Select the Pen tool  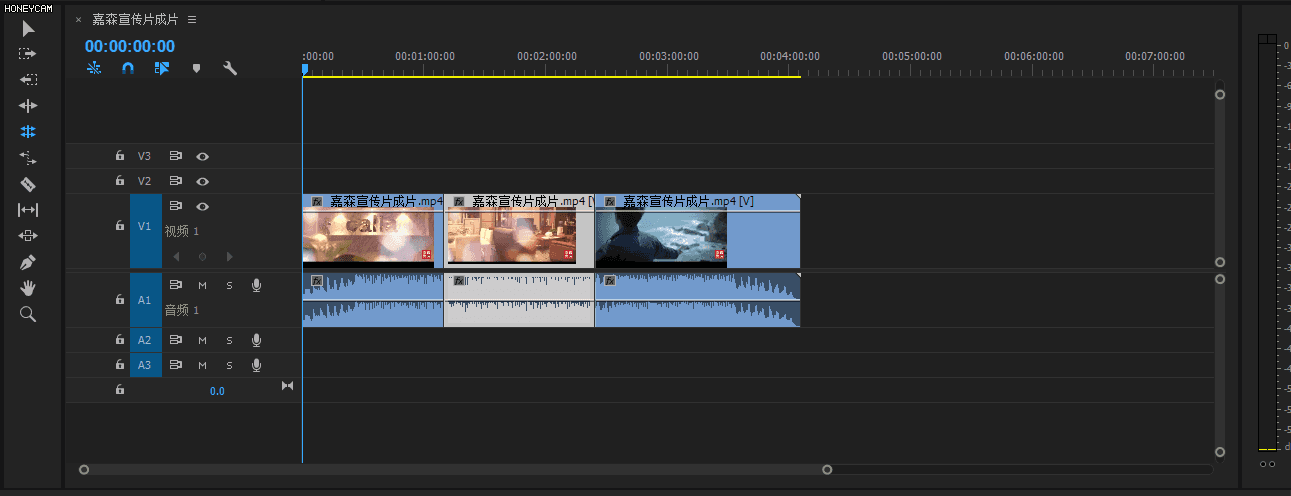[x=28, y=262]
